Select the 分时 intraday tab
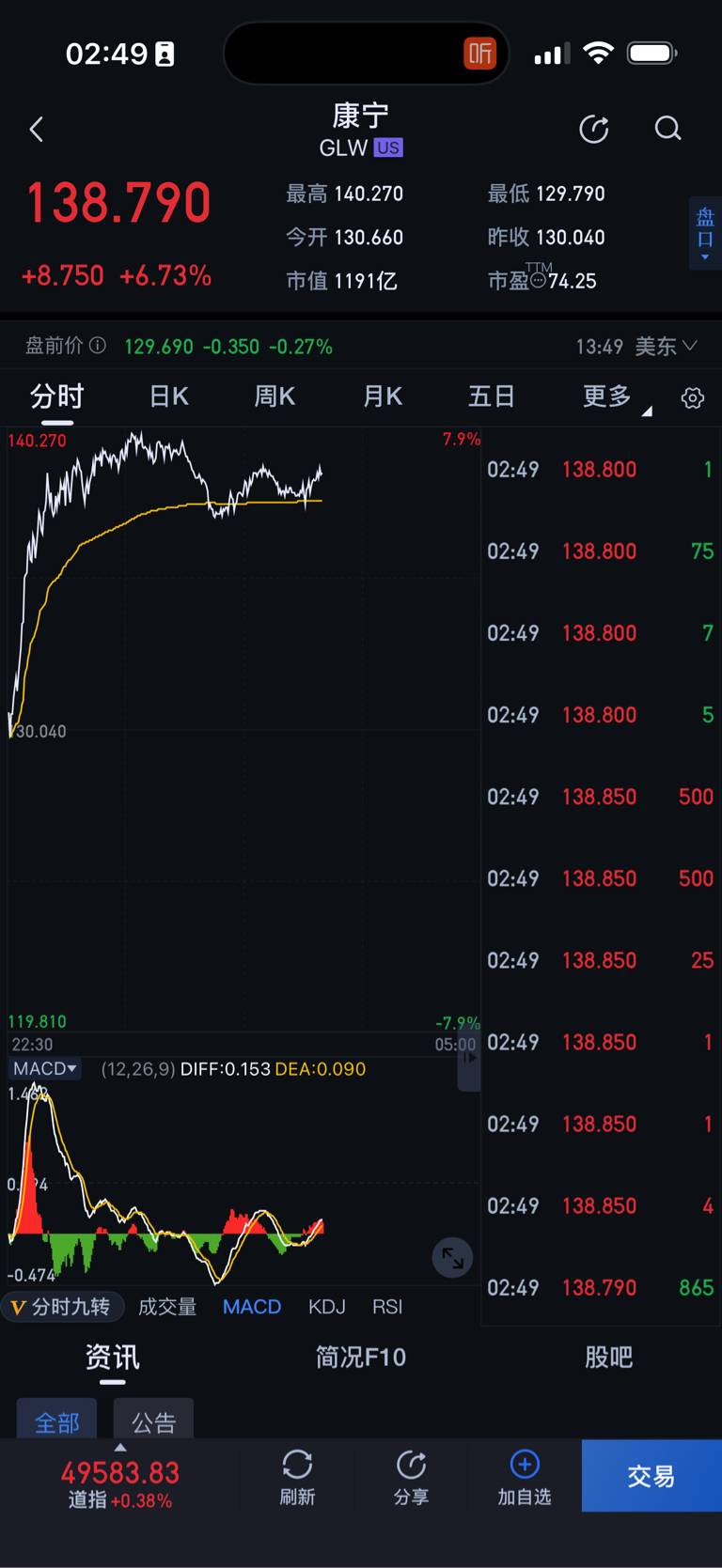This screenshot has height=1568, width=722. coord(57,396)
